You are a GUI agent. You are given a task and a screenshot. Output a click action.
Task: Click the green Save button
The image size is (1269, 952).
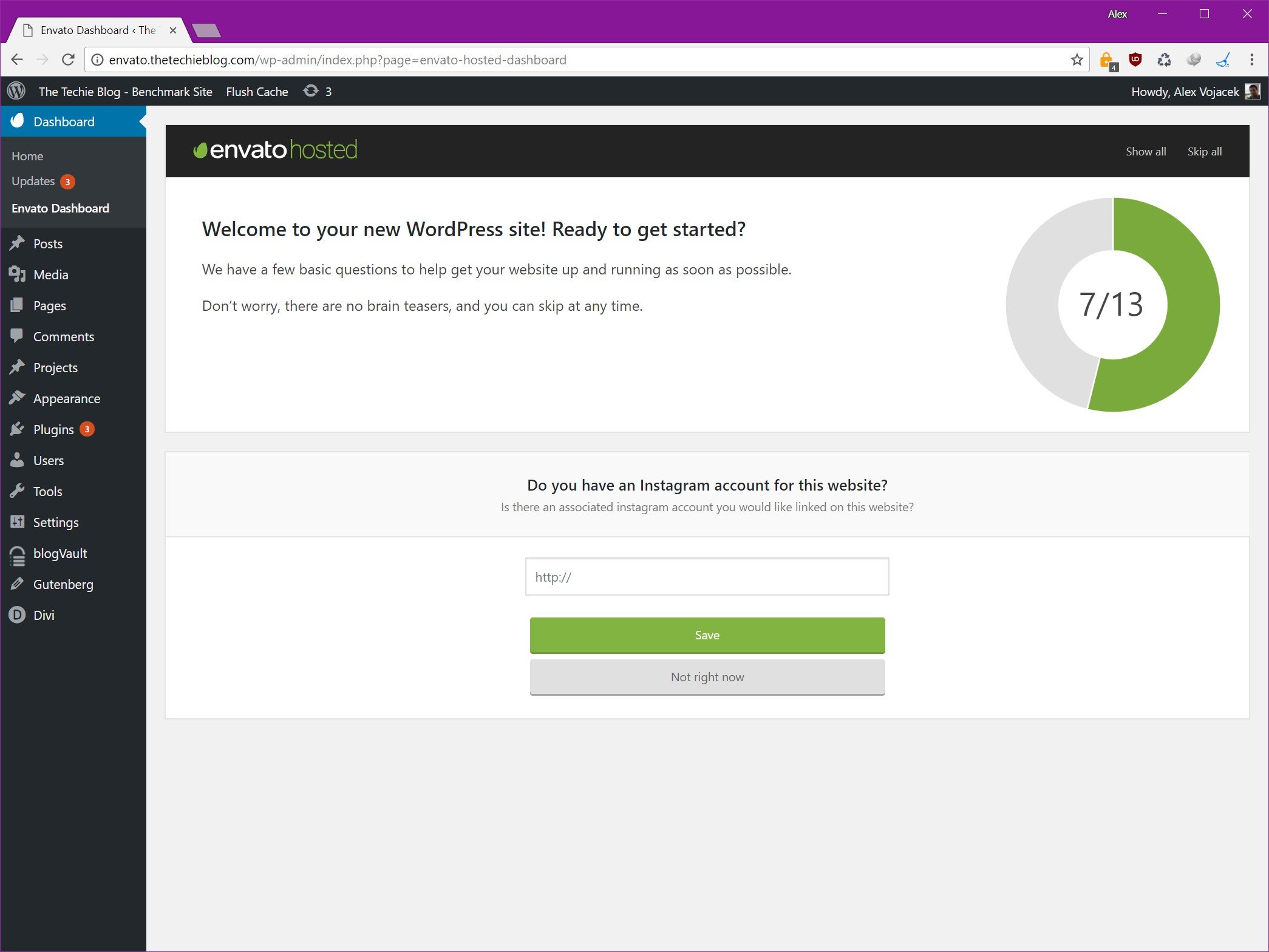pyautogui.click(x=707, y=635)
